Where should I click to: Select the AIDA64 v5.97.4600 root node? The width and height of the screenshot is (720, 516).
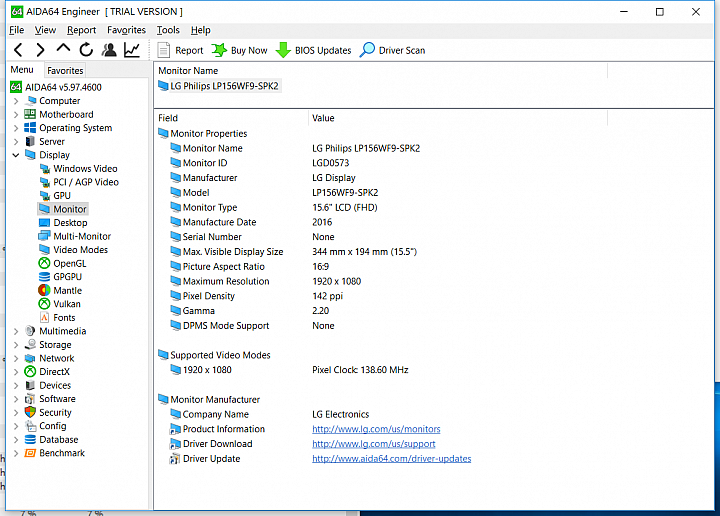coord(56,87)
